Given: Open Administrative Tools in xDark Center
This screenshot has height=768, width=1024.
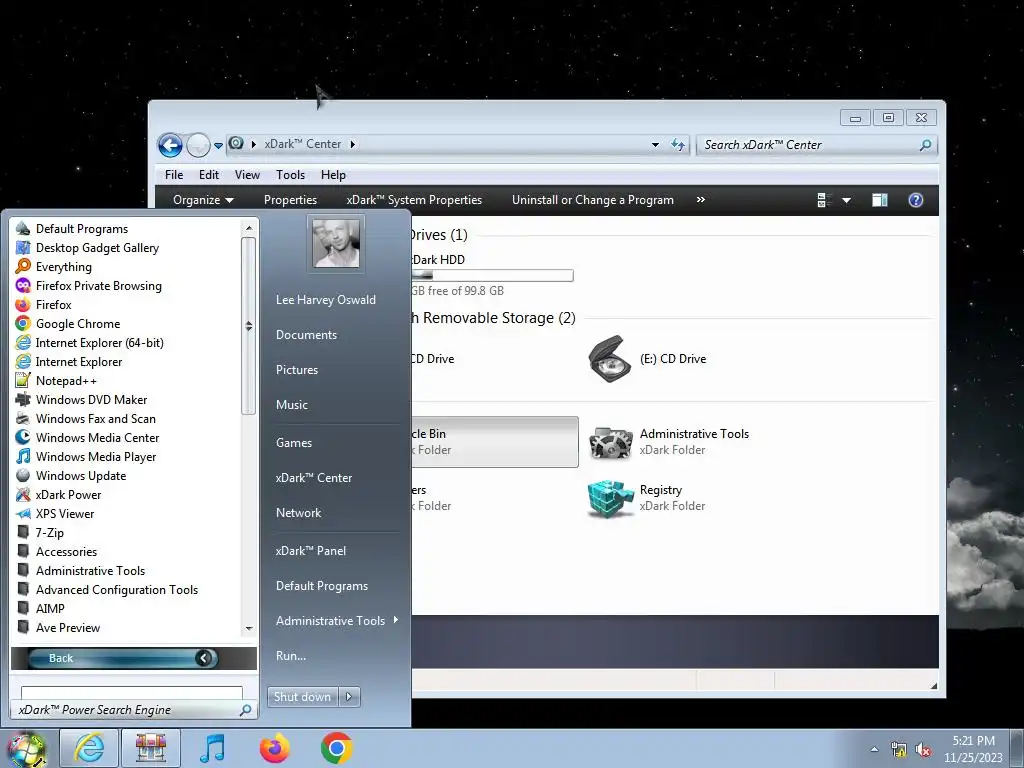Looking at the screenshot, I should (669, 441).
